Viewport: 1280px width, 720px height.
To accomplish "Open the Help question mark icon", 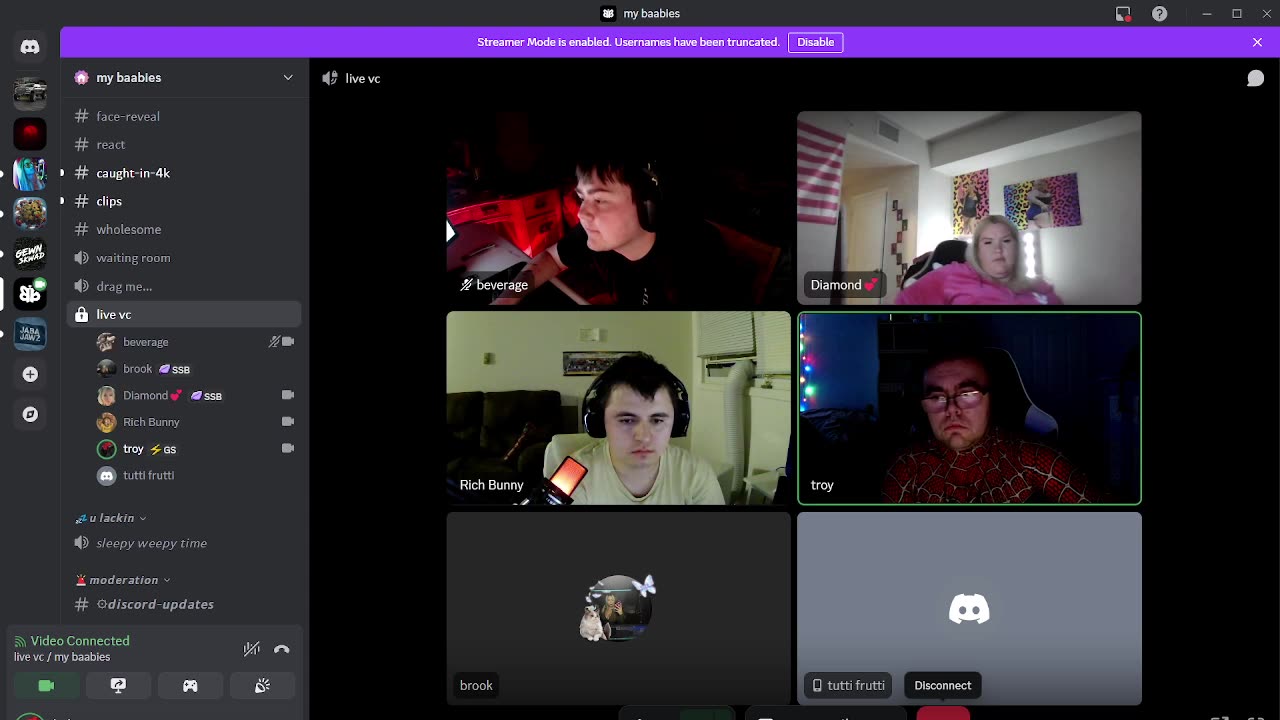I will (x=1159, y=14).
